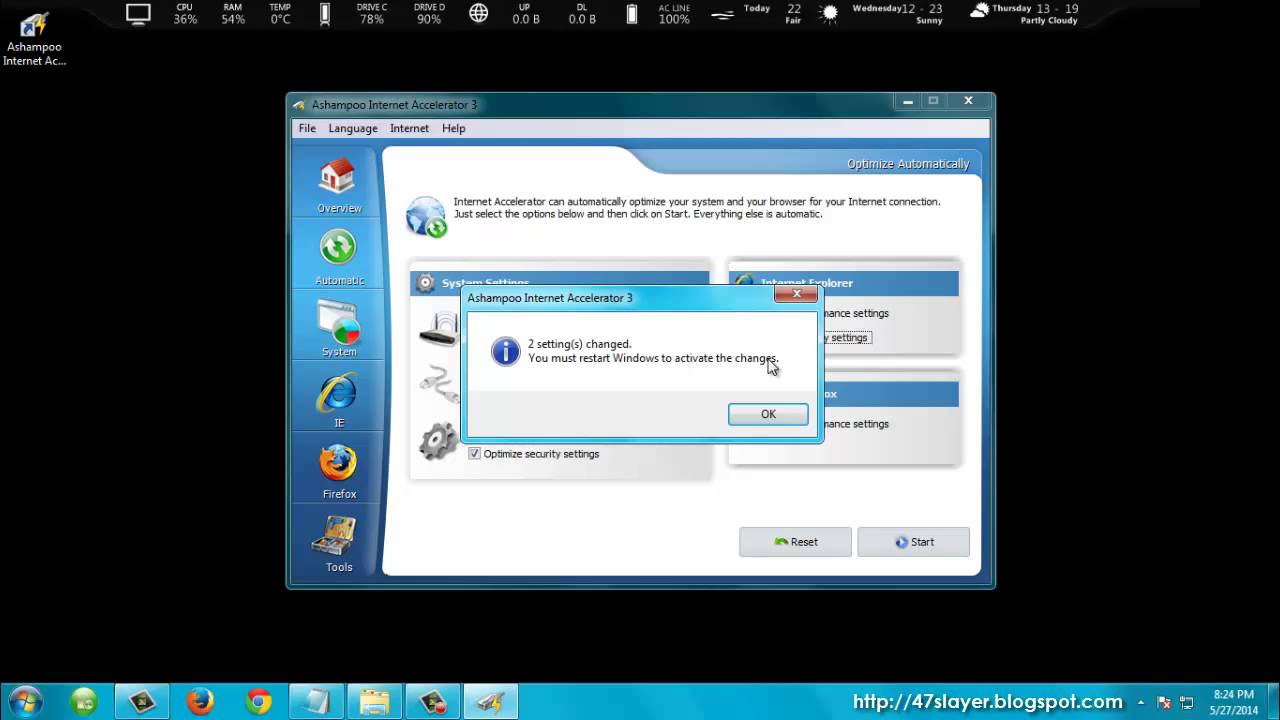Close the restart notice dialog
The image size is (1280, 720).
point(796,294)
